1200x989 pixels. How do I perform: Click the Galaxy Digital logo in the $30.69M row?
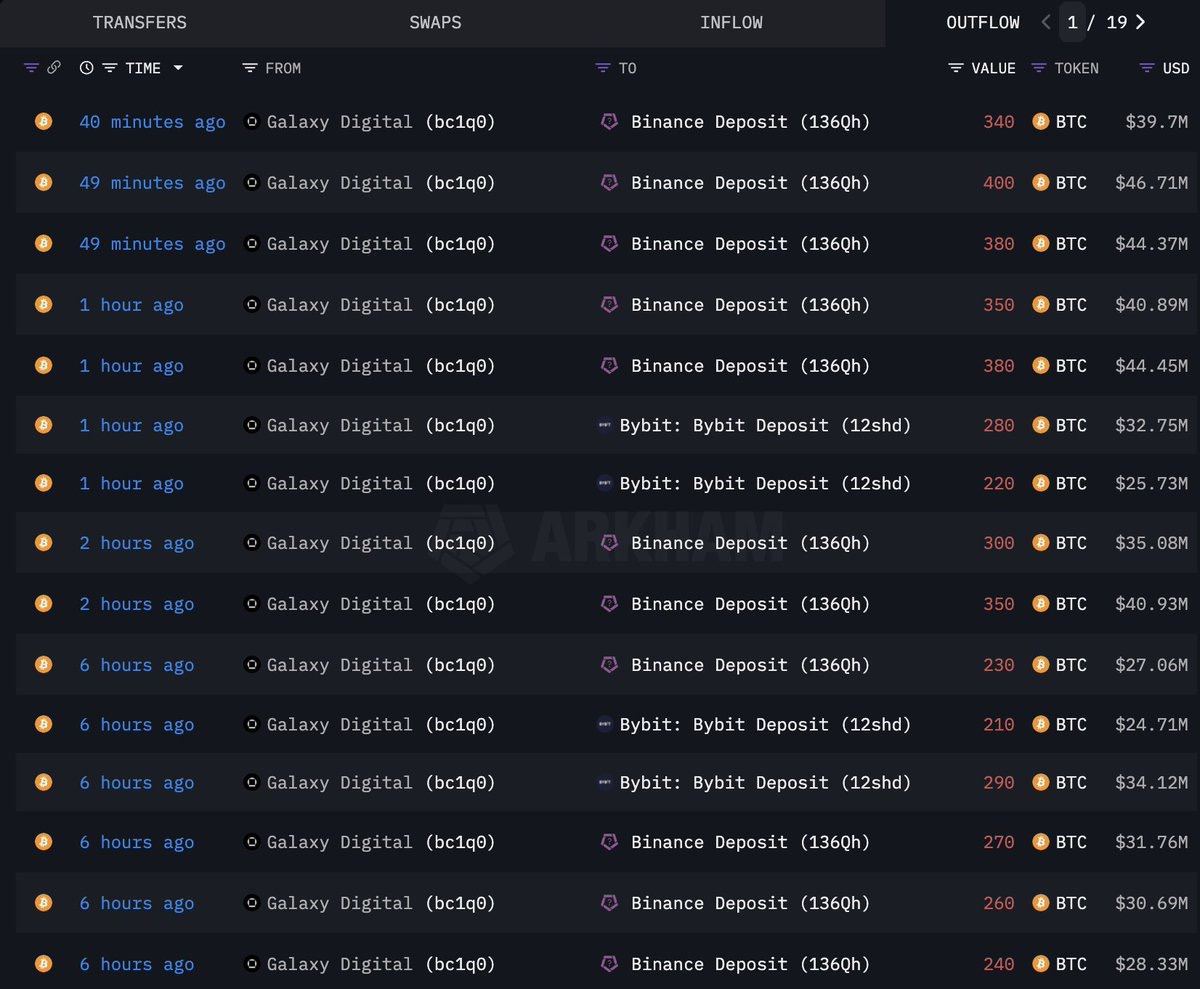[252, 903]
